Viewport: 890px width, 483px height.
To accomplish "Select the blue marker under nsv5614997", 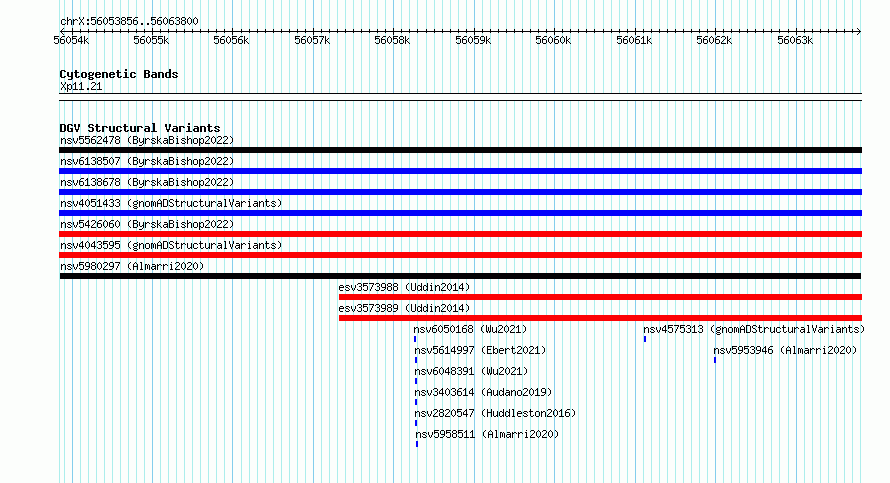I will 416,360.
